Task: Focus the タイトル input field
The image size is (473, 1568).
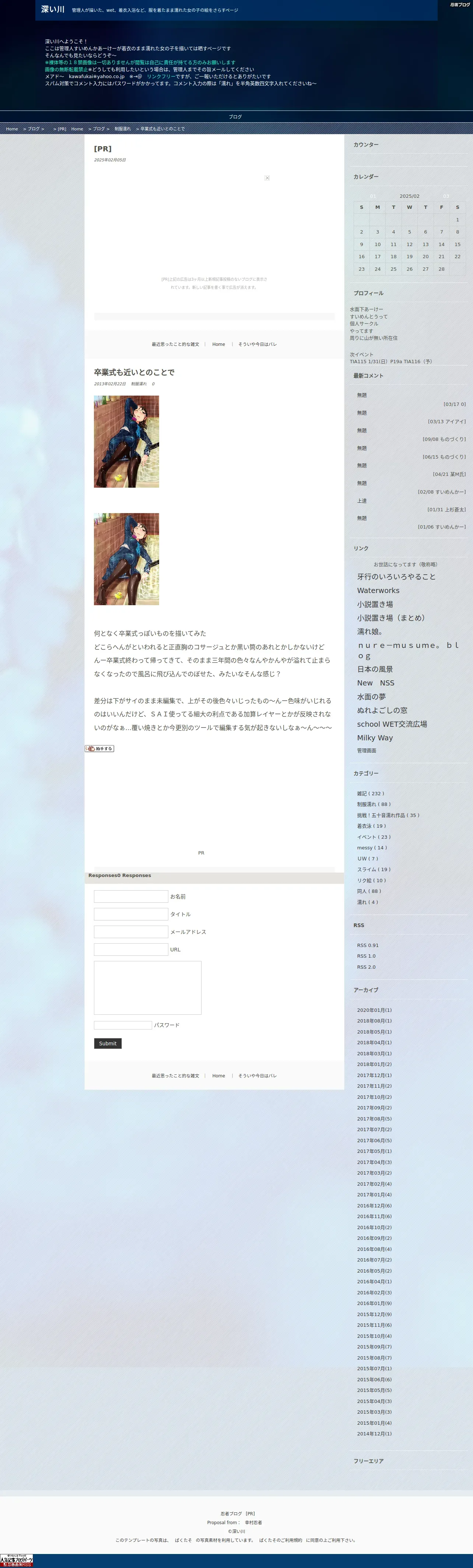Action: click(x=131, y=914)
